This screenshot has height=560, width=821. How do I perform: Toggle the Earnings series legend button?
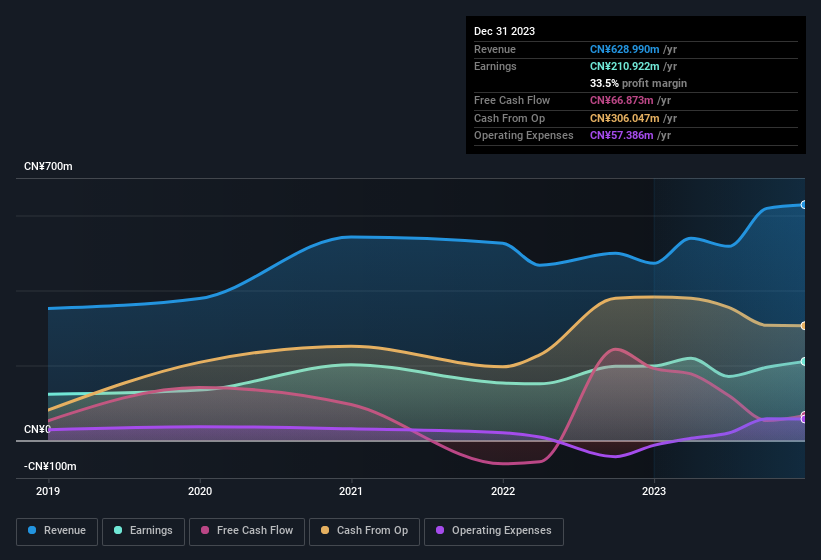143,531
